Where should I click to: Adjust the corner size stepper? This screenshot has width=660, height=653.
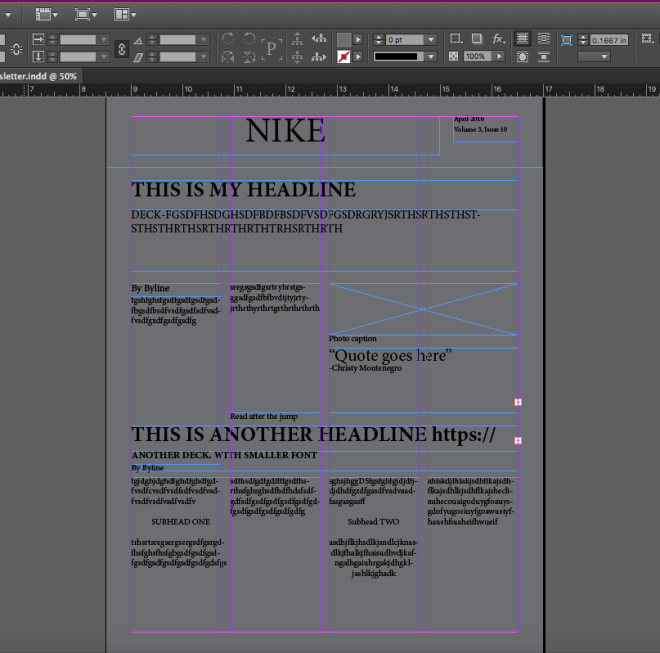[x=583, y=40]
